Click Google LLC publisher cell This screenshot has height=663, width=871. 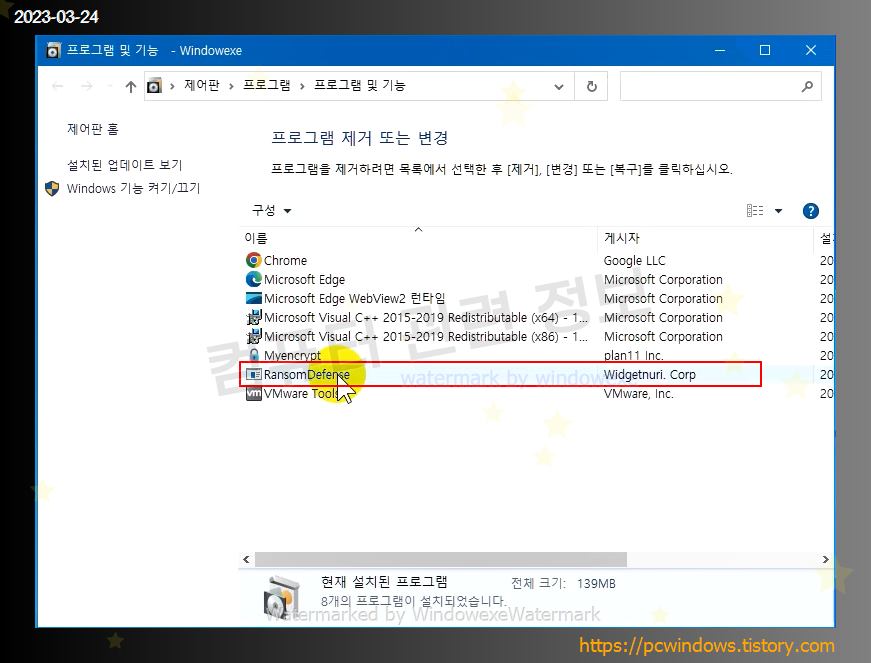(x=634, y=260)
